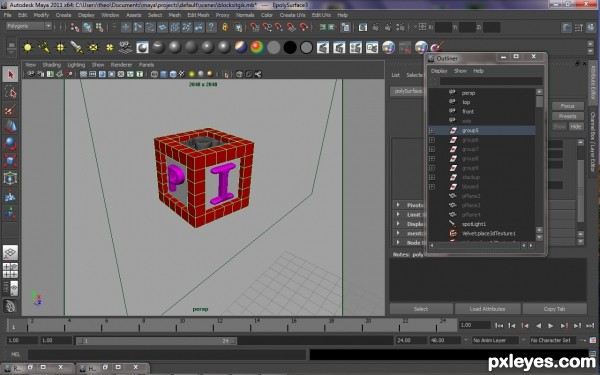
Task: Click frame 12 on the time slider
Action: [214, 326]
